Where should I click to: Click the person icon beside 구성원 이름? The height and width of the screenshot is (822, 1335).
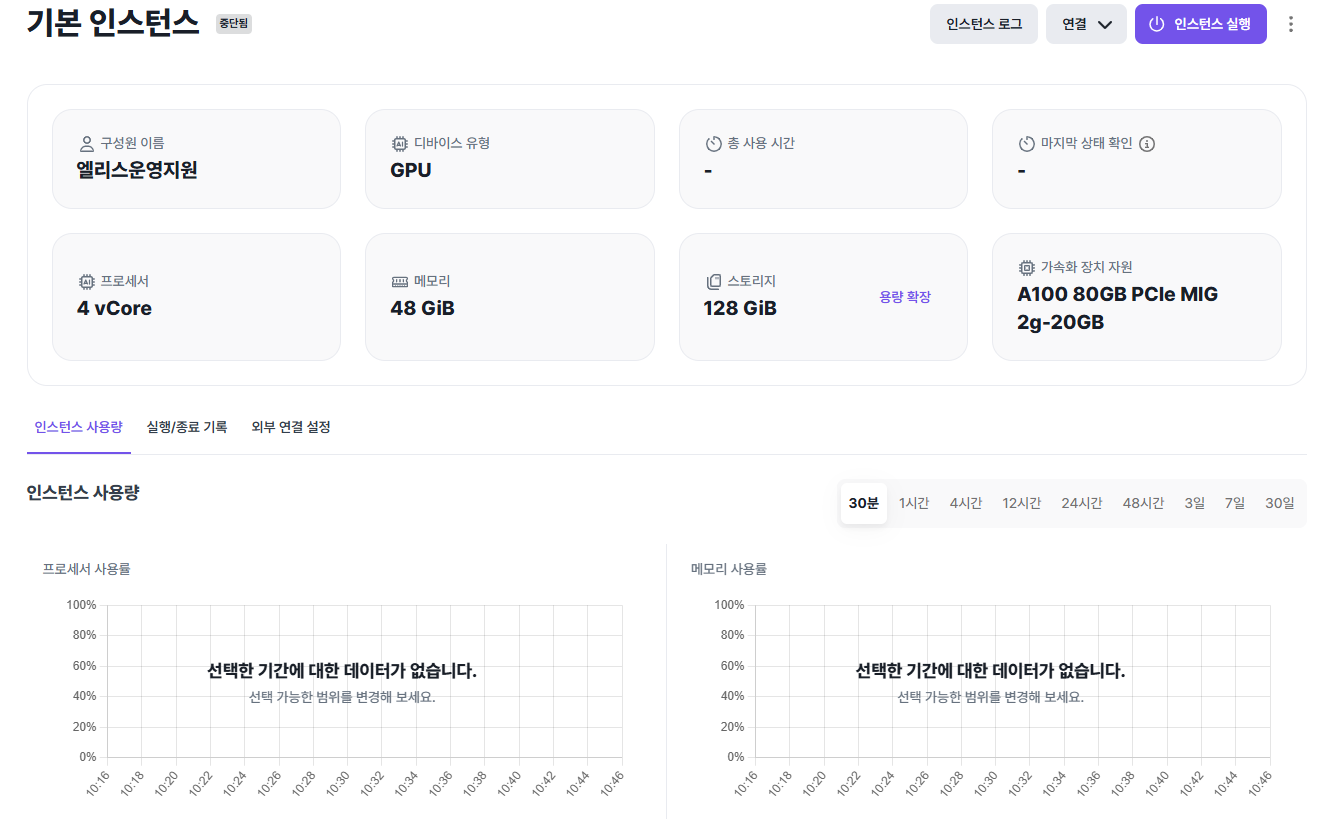coord(86,144)
